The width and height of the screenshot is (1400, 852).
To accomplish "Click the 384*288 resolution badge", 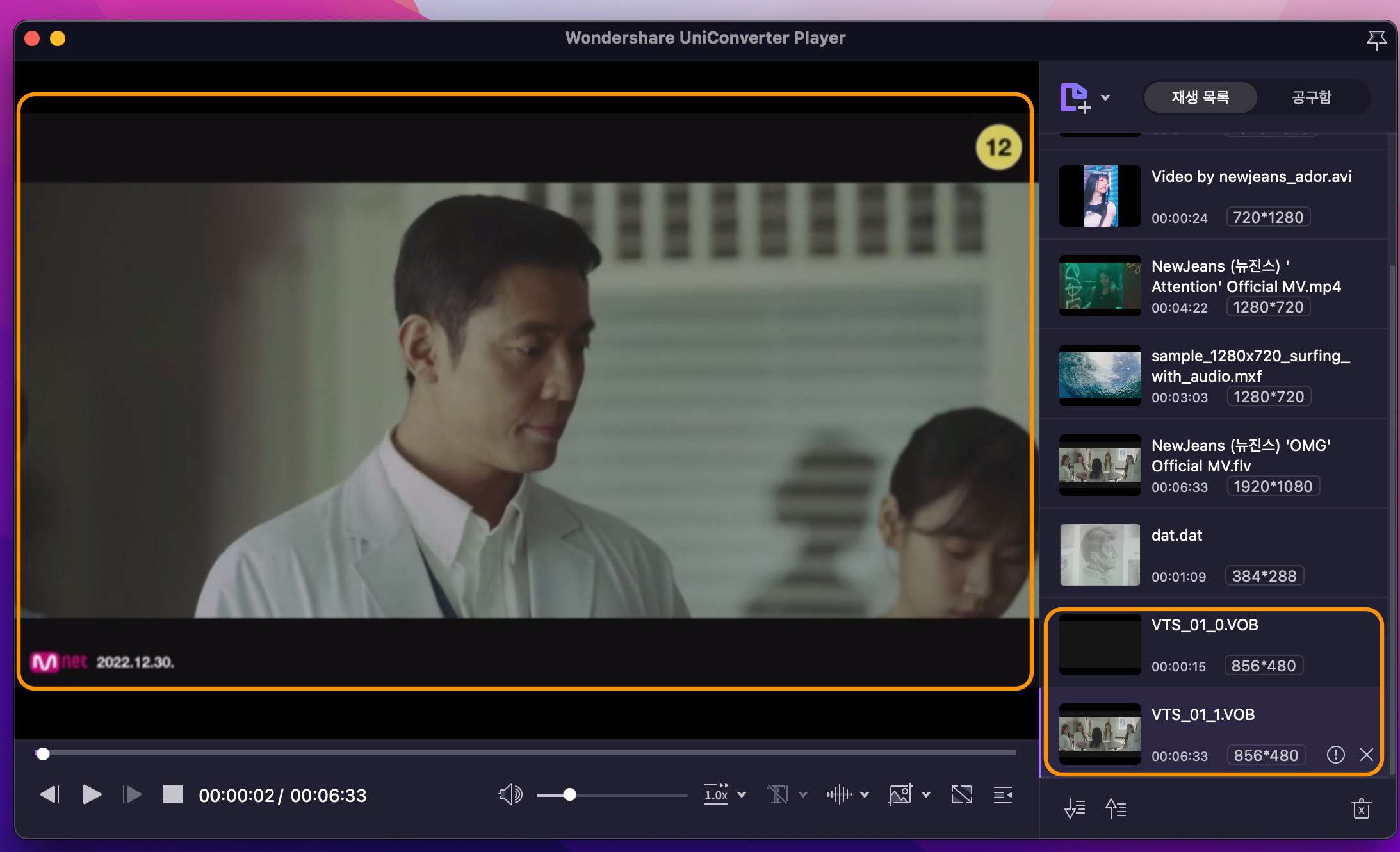I will coord(1264,576).
